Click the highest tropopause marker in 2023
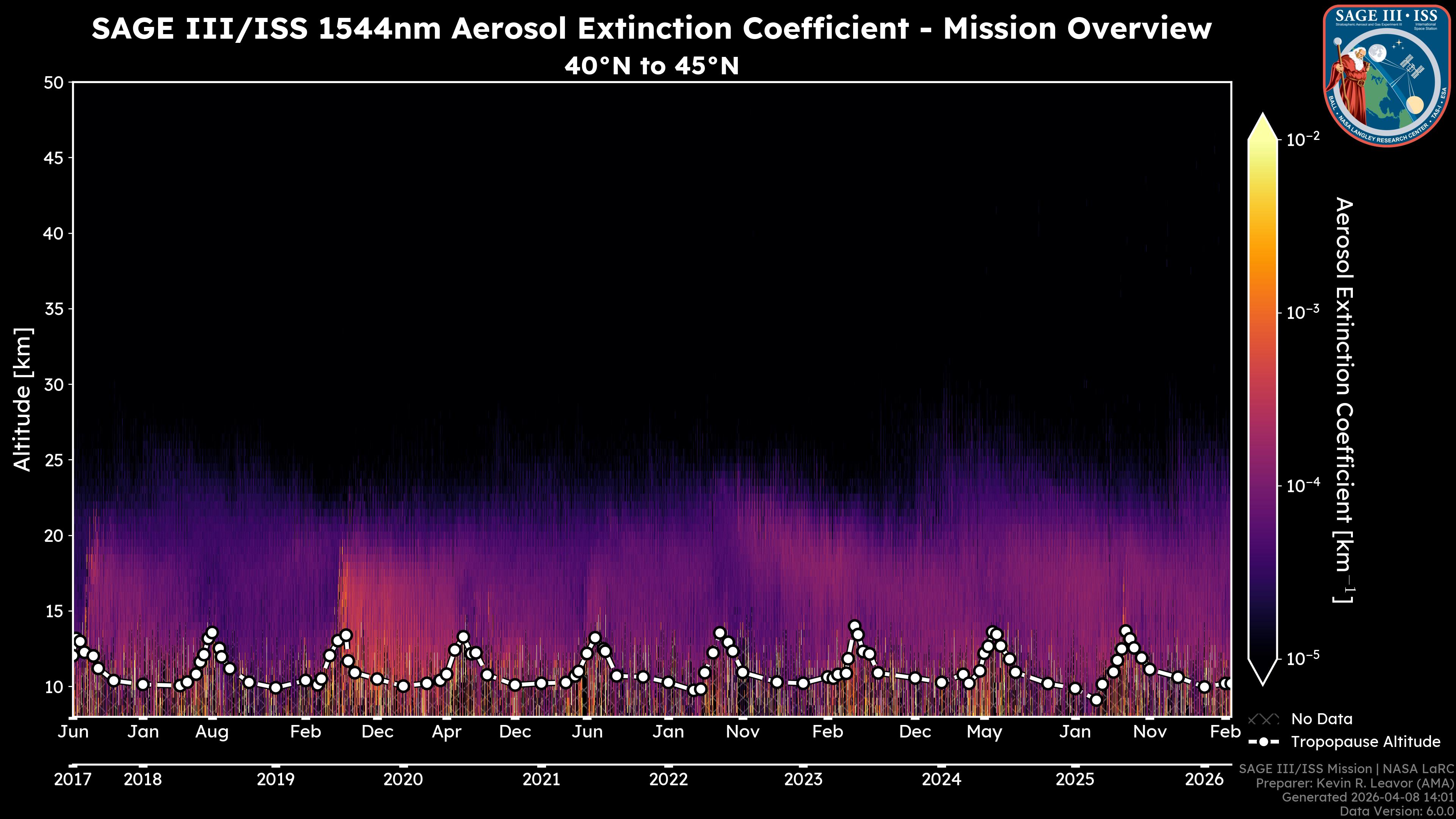 pyautogui.click(x=854, y=626)
